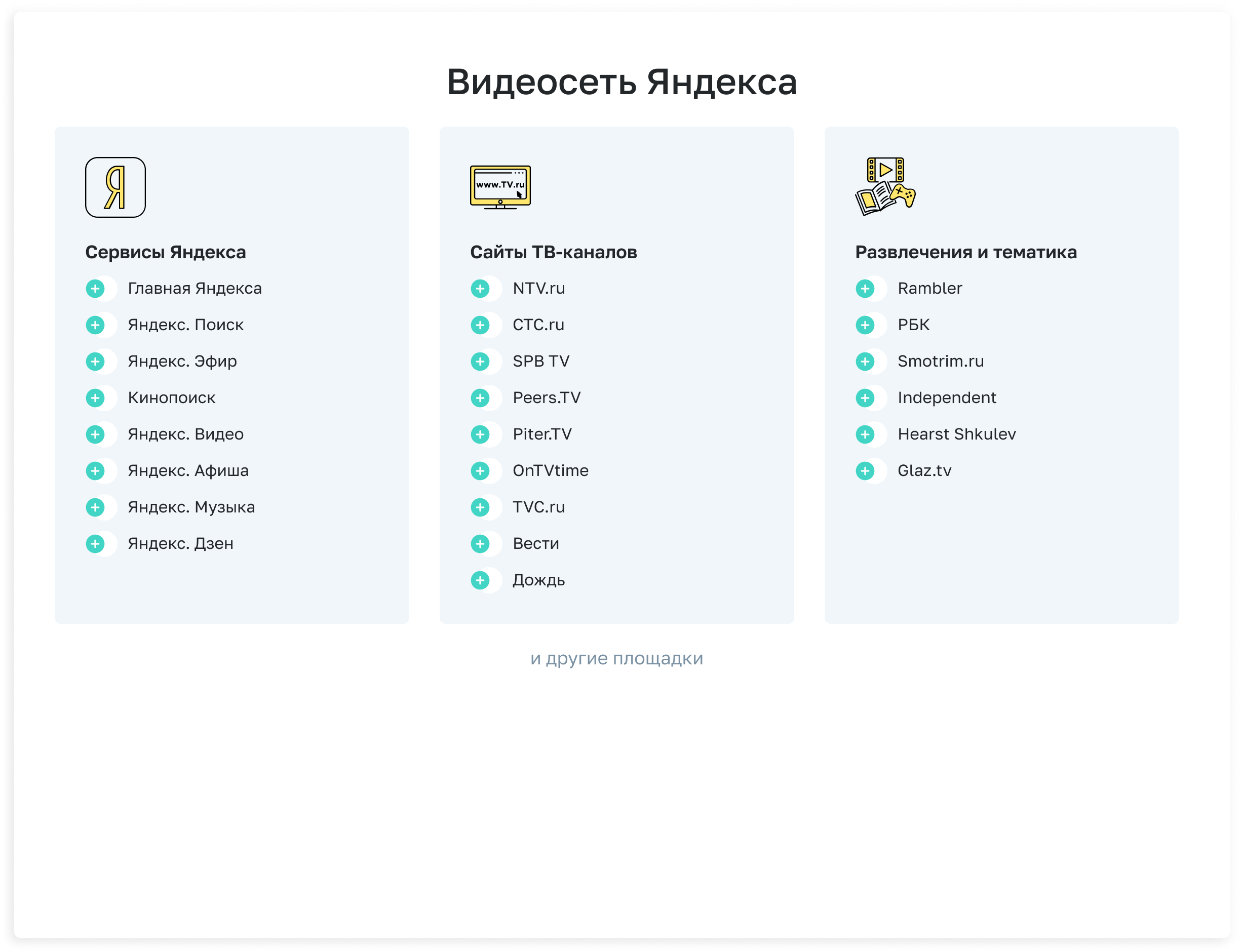Select the Кинопоиск list text
Viewport: 1242px width, 952px height.
(172, 398)
